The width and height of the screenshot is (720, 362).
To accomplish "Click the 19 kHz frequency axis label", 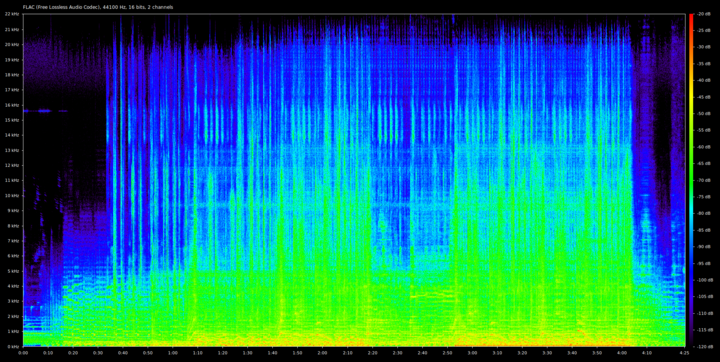I will [11, 60].
